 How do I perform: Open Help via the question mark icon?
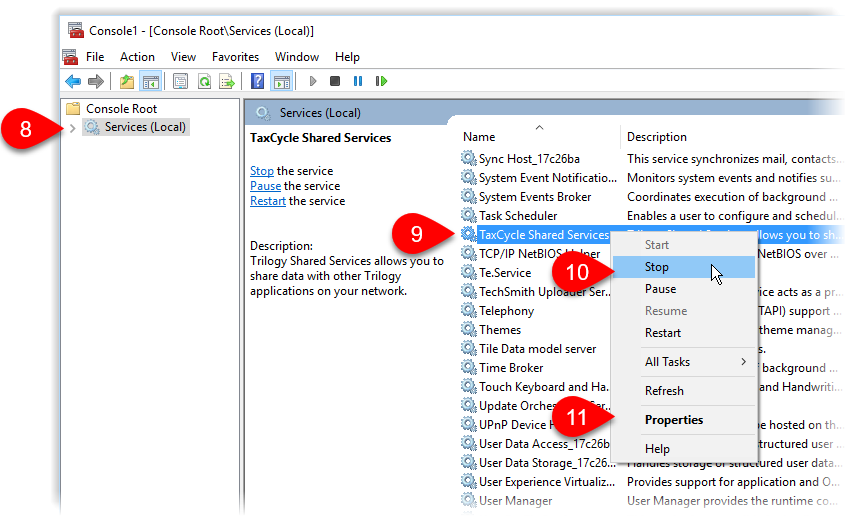point(258,82)
